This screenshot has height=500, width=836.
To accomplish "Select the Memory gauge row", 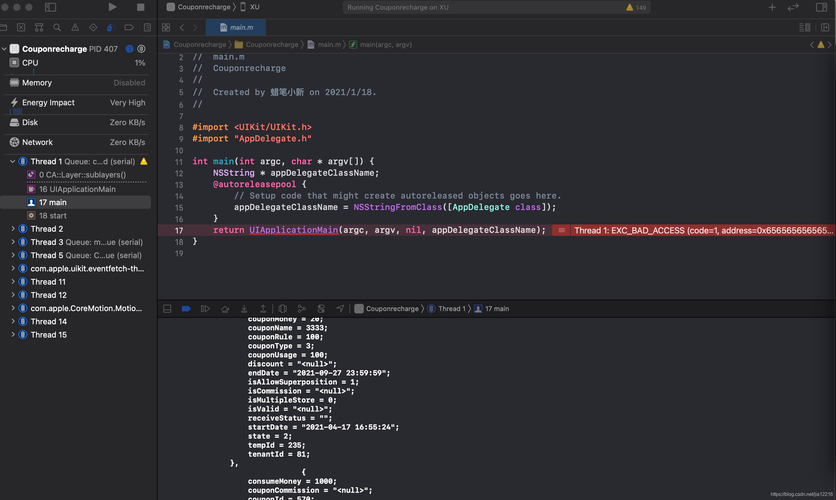I will (77, 83).
